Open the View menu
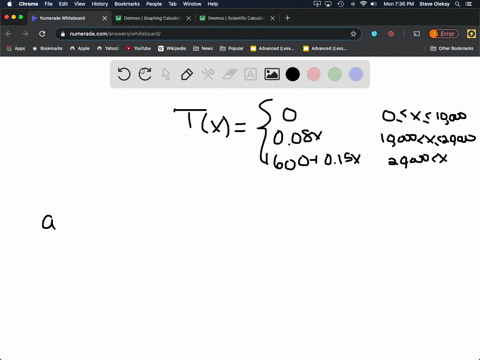The image size is (480, 360). click(79, 4)
